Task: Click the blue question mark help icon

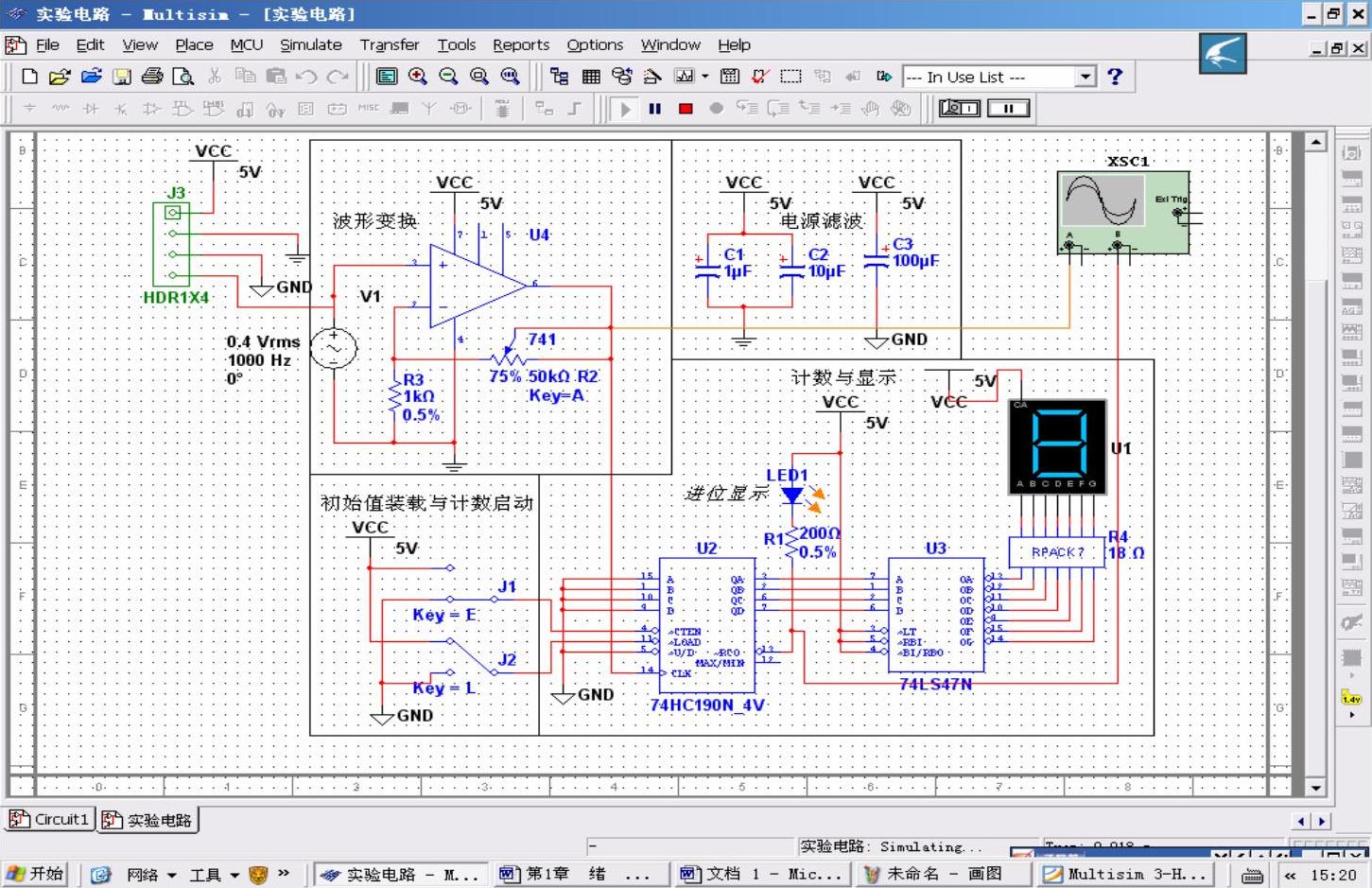Action: [x=1115, y=77]
